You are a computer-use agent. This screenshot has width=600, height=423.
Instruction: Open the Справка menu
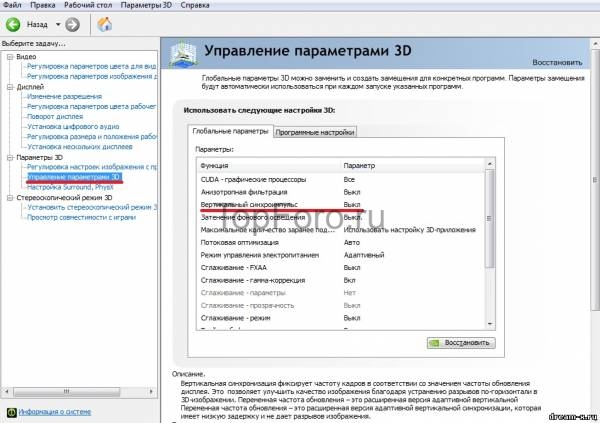(195, 5)
